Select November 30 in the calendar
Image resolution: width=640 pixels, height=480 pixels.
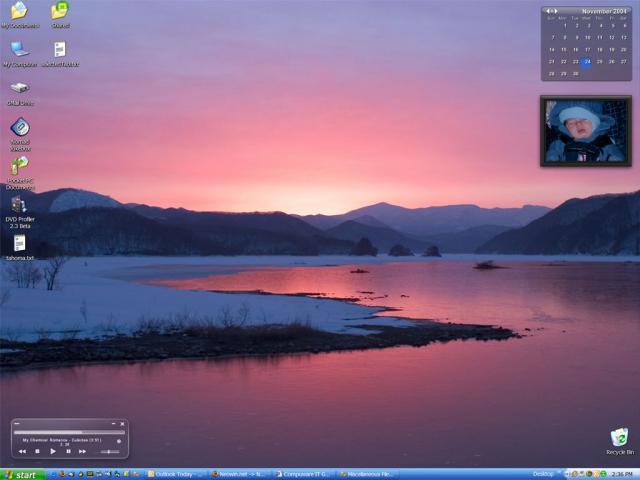point(575,74)
